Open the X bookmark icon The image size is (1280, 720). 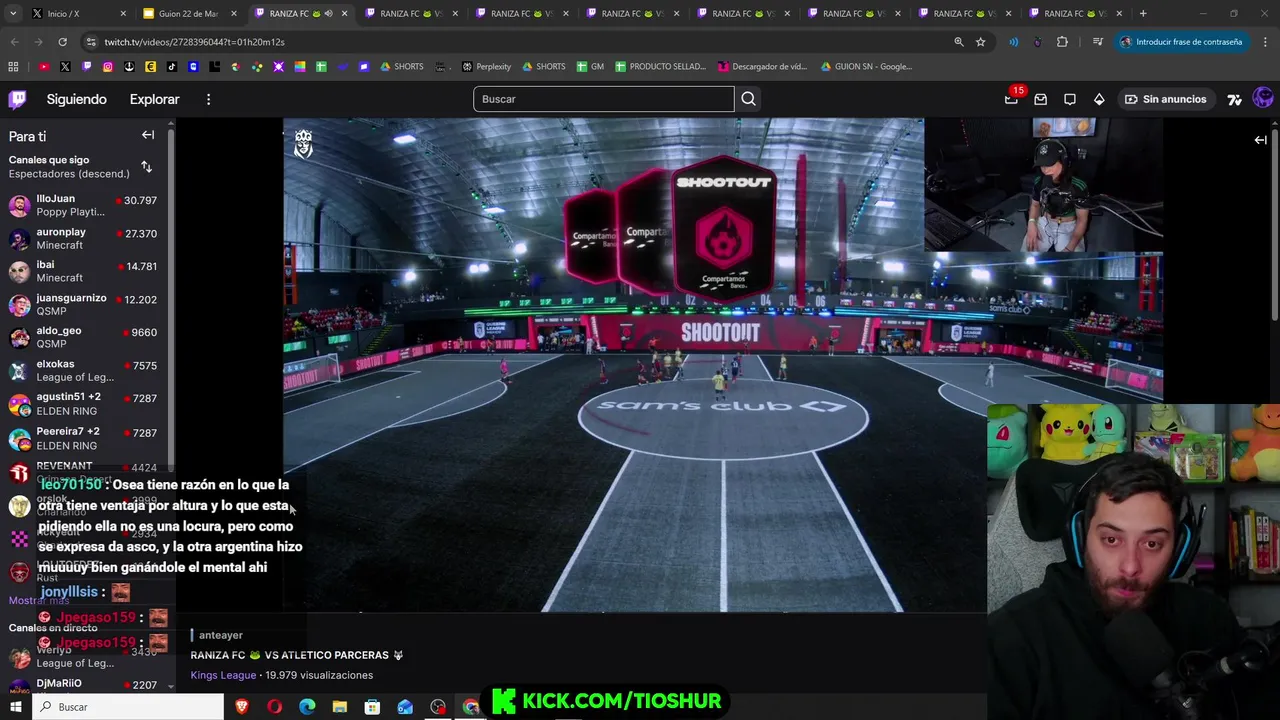pos(65,67)
